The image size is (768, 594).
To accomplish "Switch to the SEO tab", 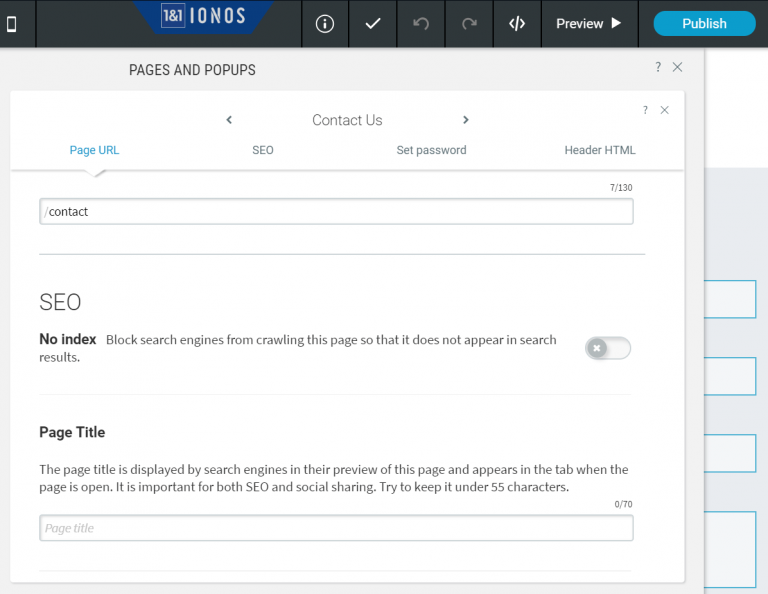I will click(x=263, y=150).
